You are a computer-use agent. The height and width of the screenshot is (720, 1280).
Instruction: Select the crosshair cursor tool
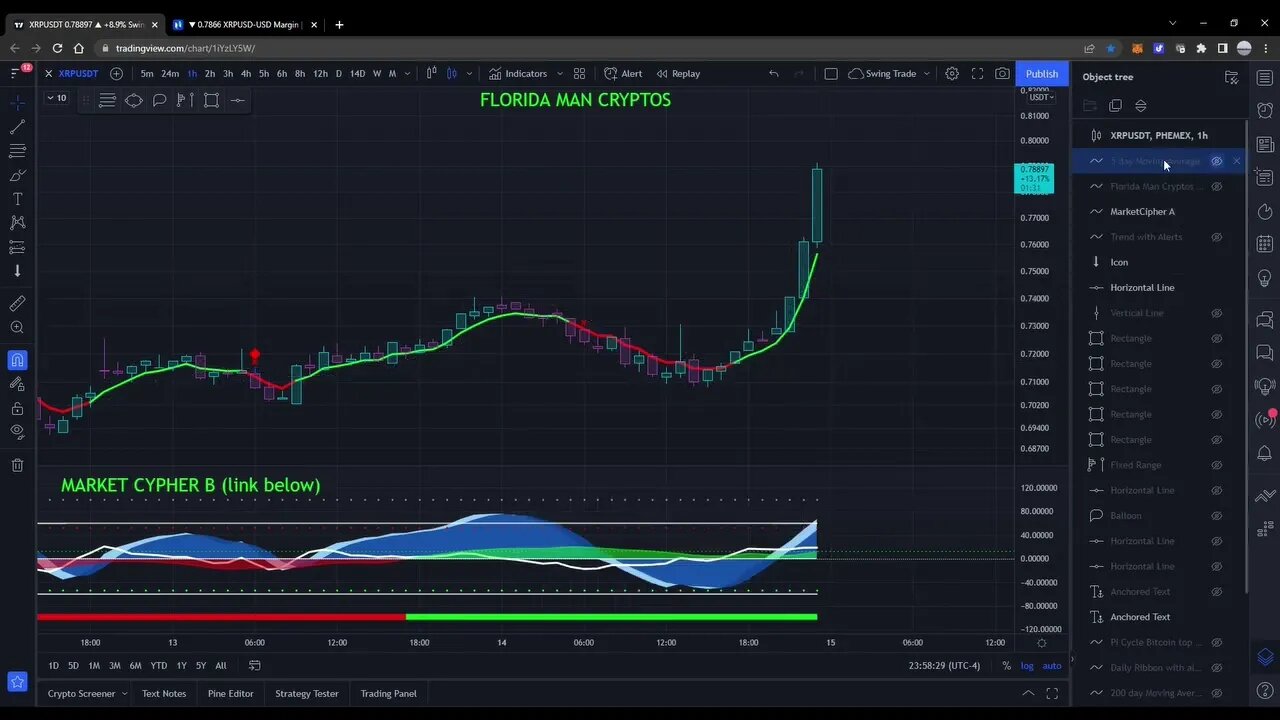pyautogui.click(x=17, y=103)
